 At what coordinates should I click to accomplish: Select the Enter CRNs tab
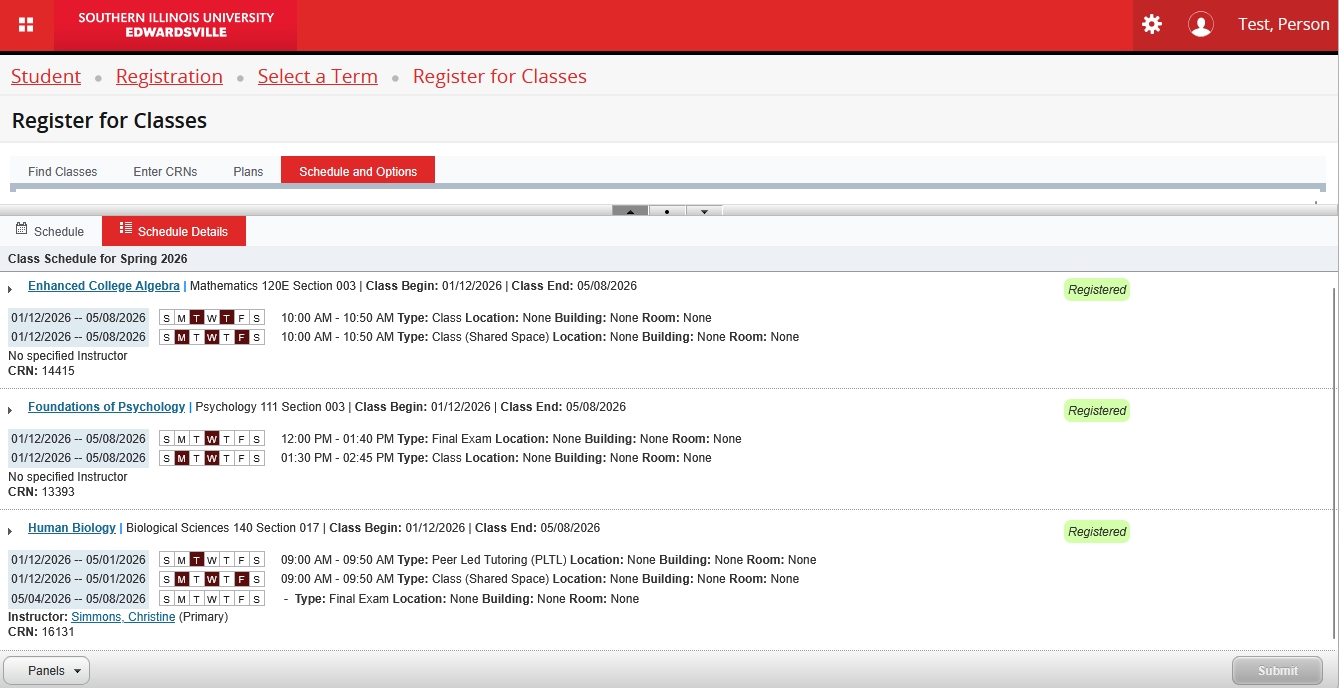[x=165, y=171]
